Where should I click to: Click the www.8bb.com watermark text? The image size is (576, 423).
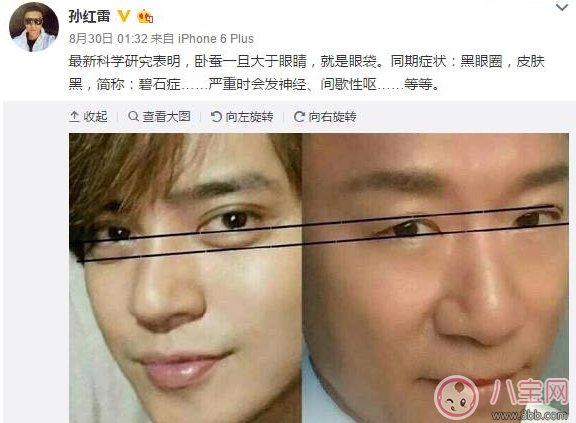[529, 415]
